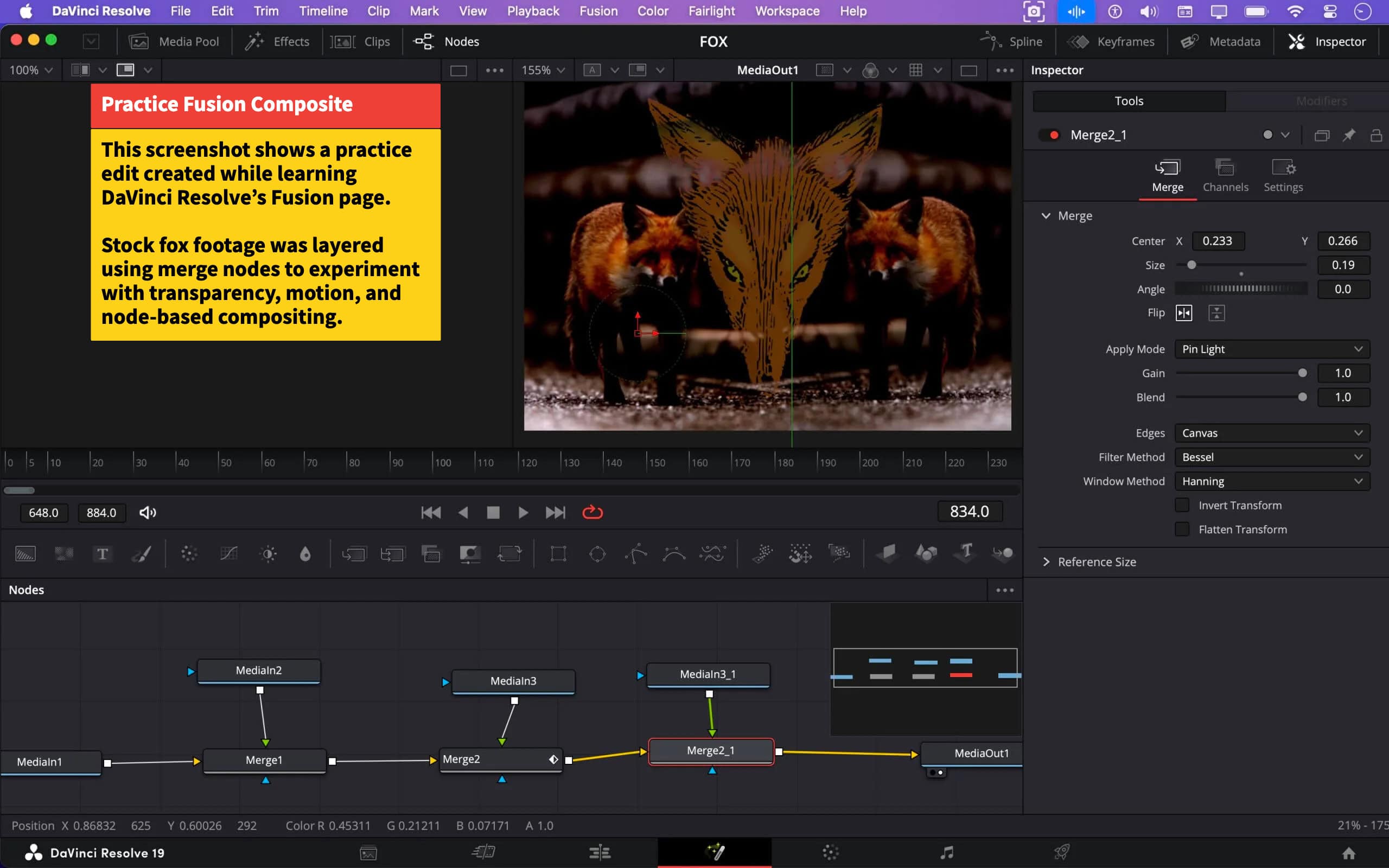Open the Fusion menu

[x=598, y=11]
